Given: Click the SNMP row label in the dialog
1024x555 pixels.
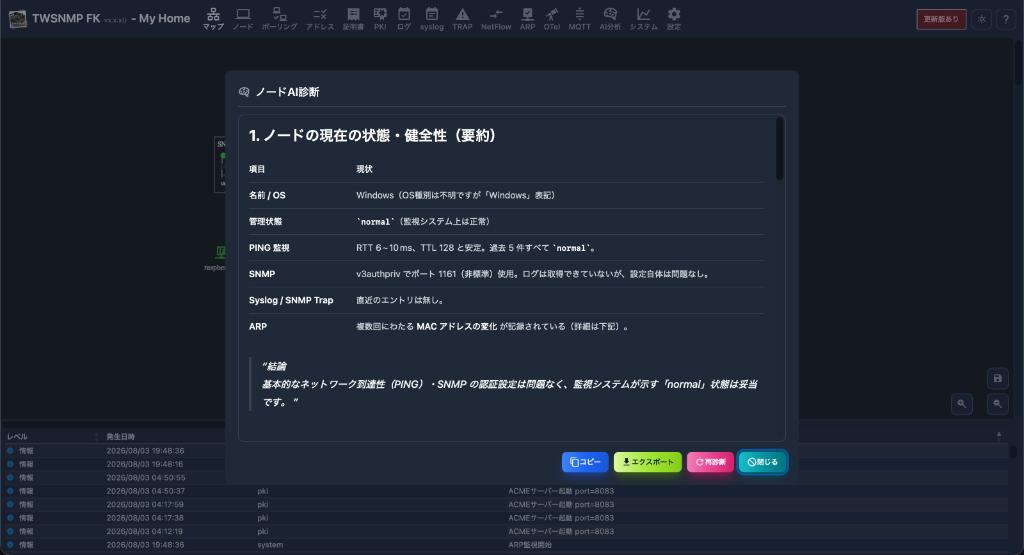Looking at the screenshot, I should 262,274.
